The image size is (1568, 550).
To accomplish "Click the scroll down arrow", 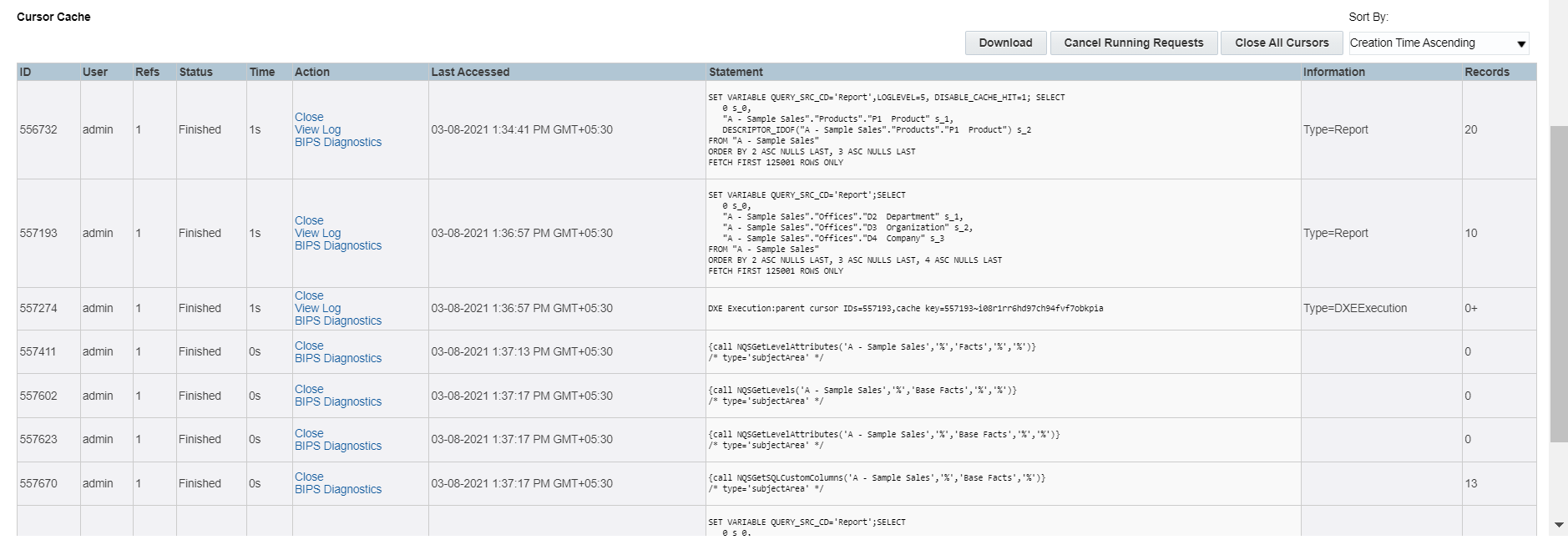I will pyautogui.click(x=1559, y=525).
